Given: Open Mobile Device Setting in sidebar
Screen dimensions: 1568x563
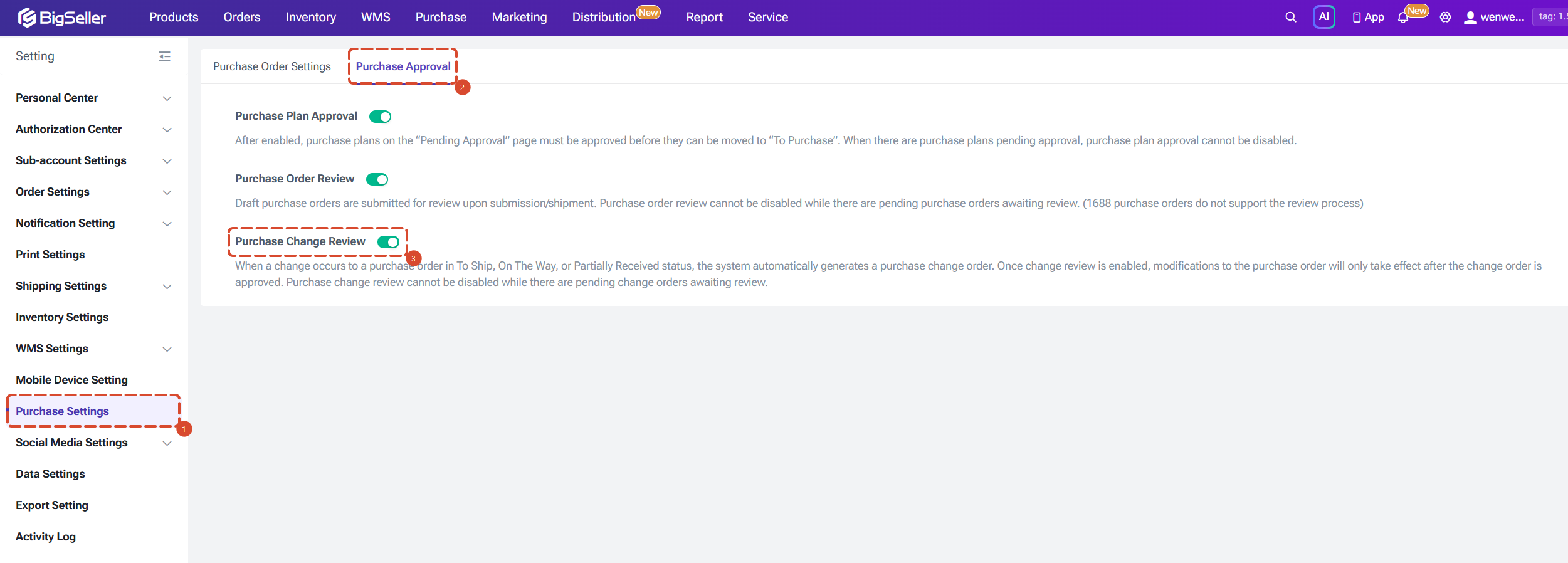Looking at the screenshot, I should (x=71, y=380).
